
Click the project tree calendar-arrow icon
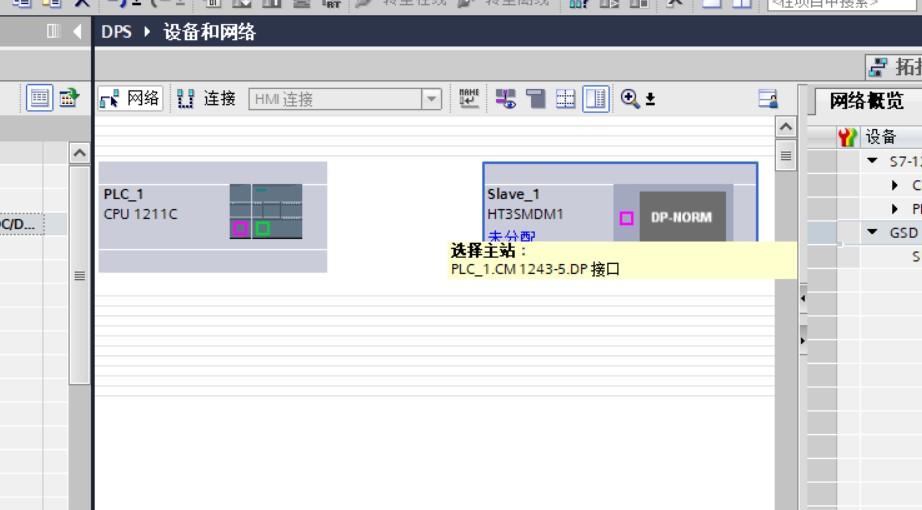[69, 98]
